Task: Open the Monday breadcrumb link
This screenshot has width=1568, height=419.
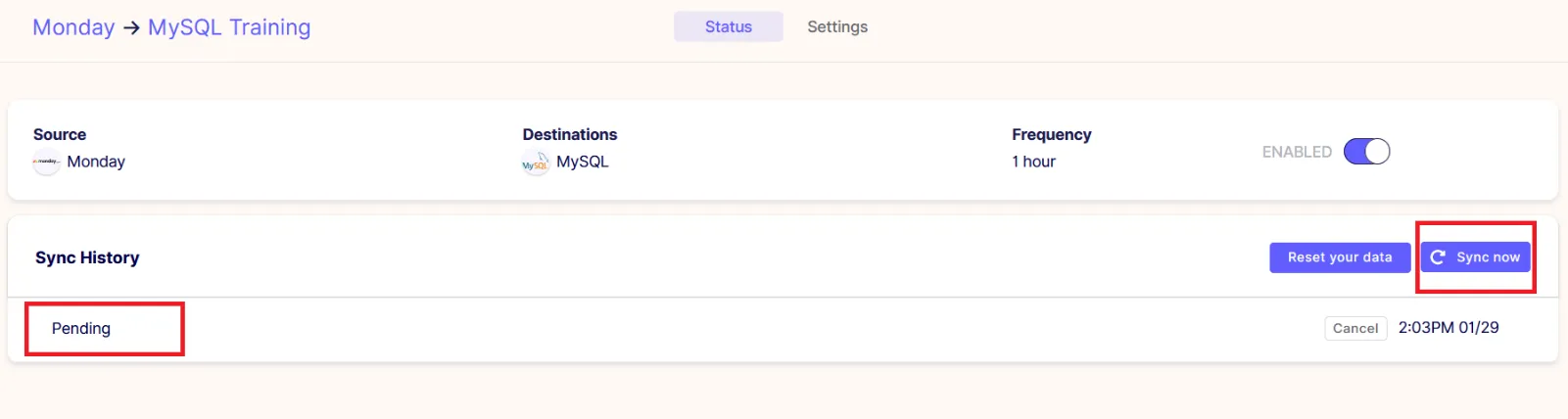Action: point(73,27)
